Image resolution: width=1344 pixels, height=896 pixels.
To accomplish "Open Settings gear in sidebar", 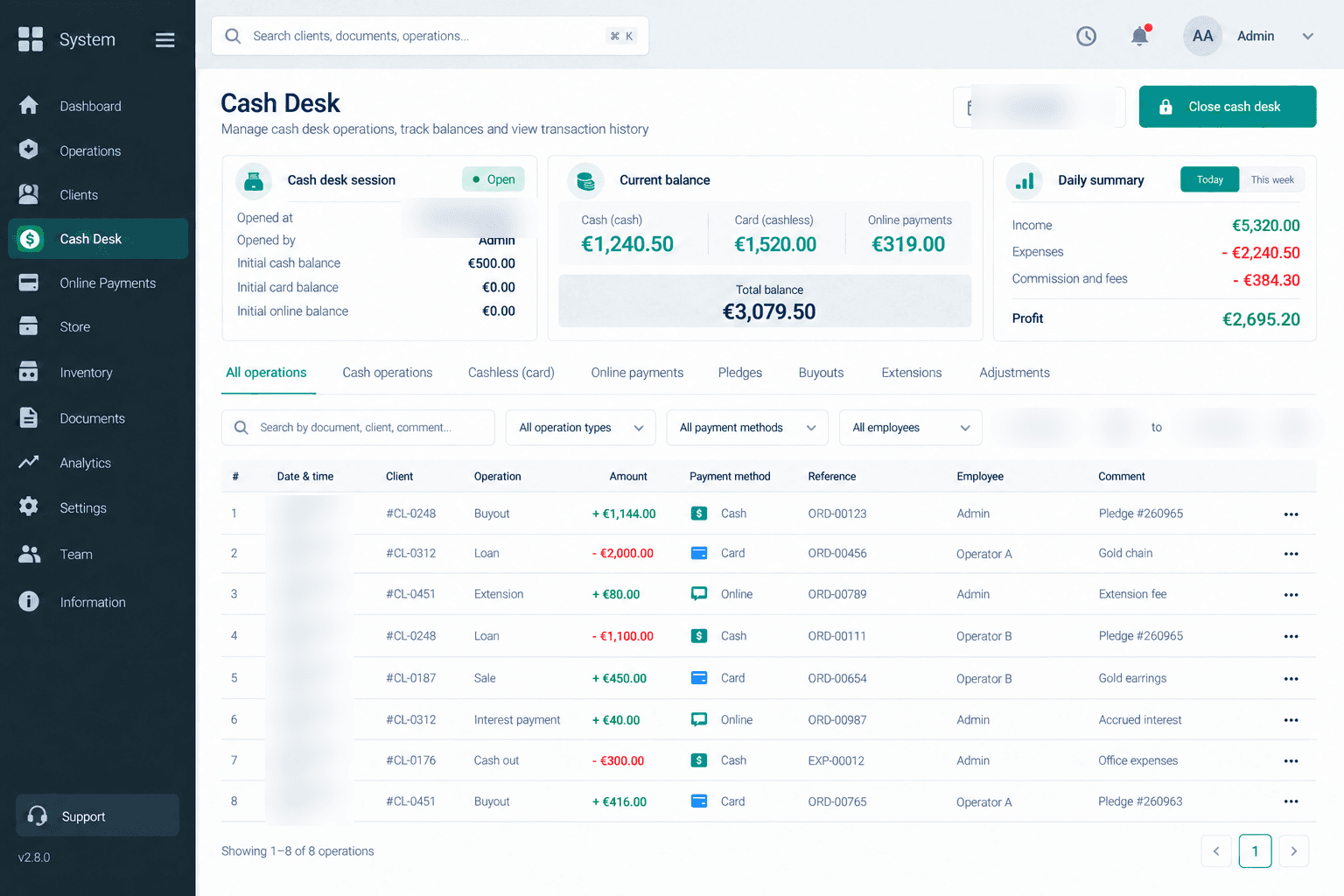I will [98, 507].
